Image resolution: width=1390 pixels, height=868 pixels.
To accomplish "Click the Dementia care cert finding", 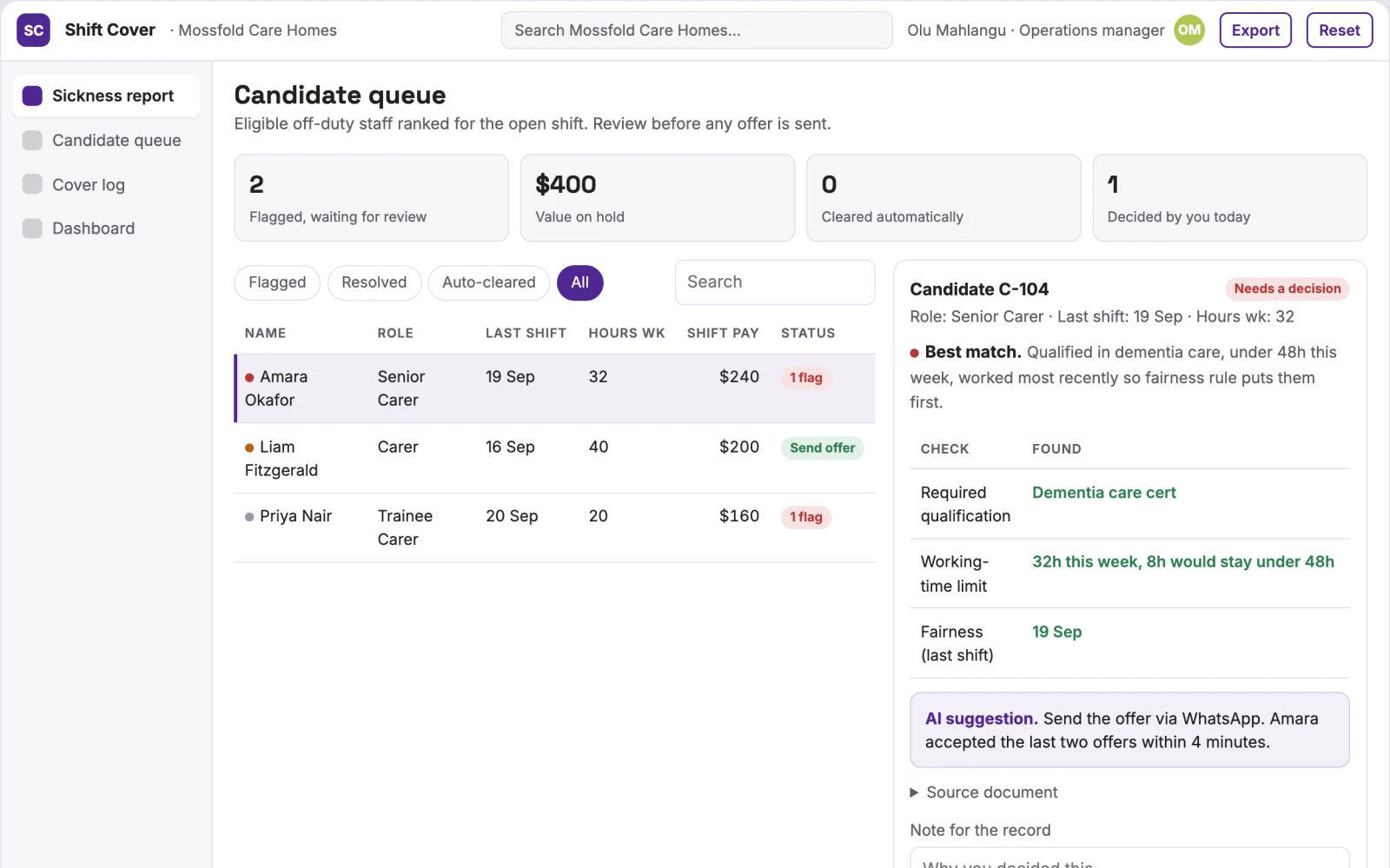I will click(1104, 493).
